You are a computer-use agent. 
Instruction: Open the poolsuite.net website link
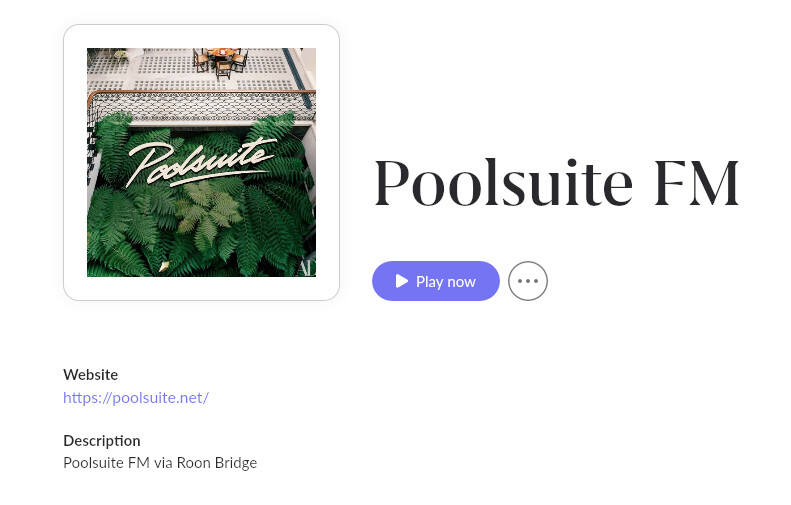point(136,397)
